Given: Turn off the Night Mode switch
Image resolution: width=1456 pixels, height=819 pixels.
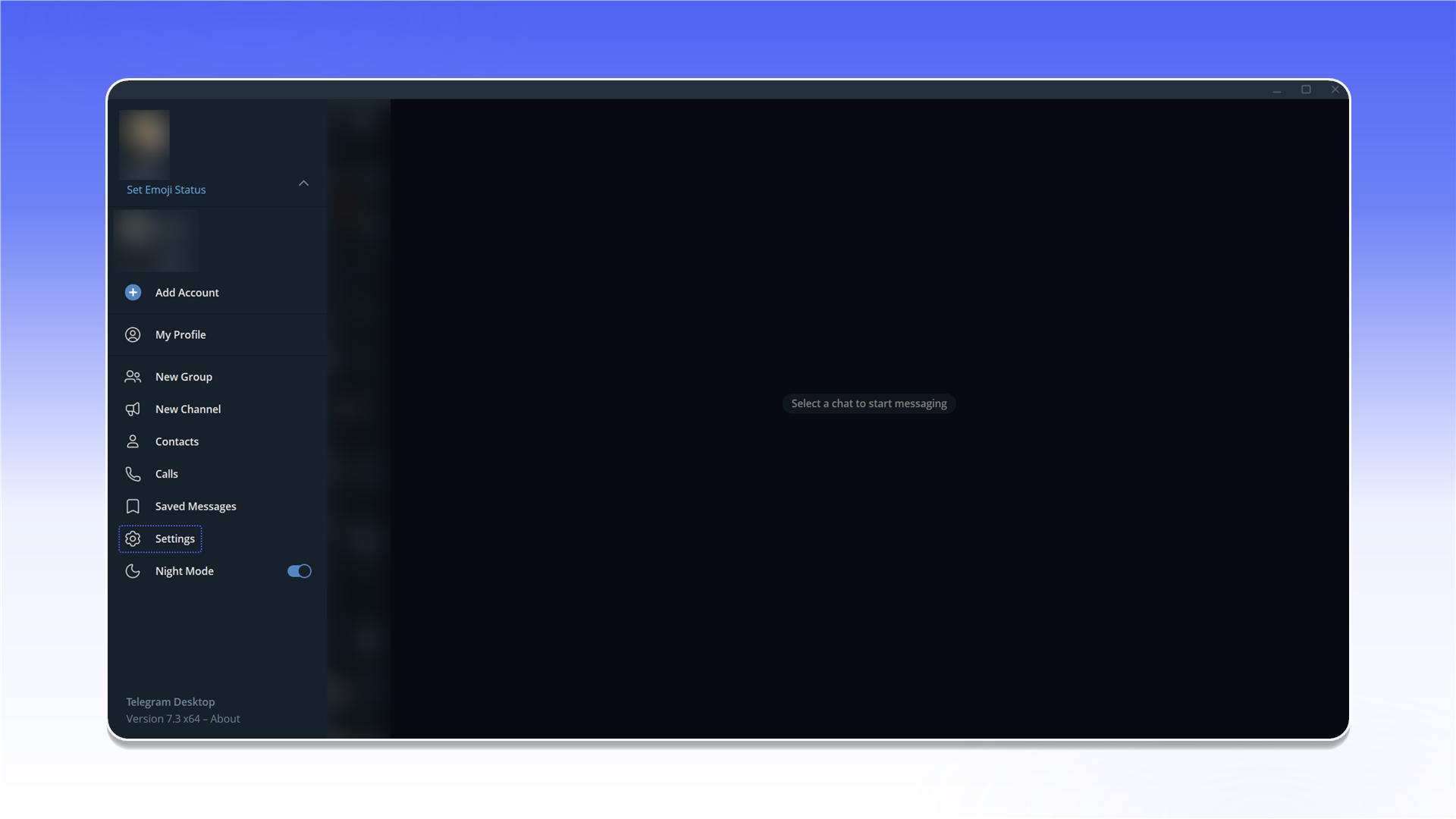Looking at the screenshot, I should [x=300, y=571].
